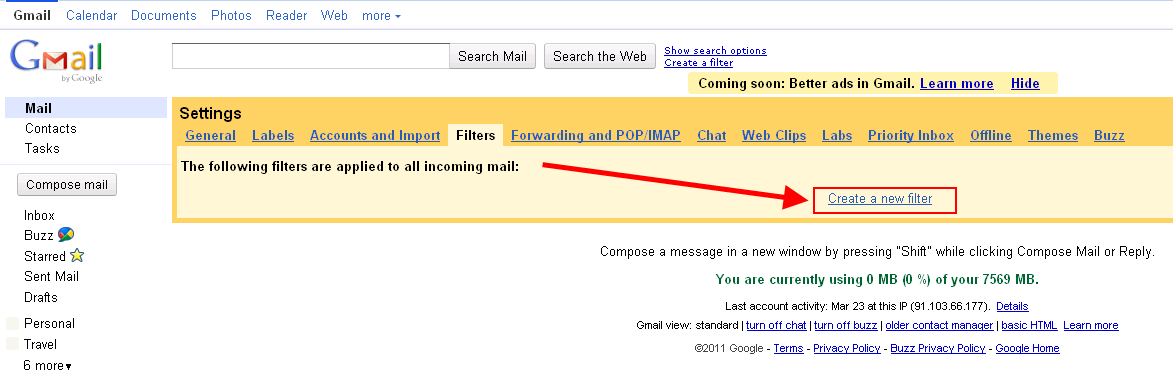1173x381 pixels.
Task: Open the Web Clips settings tab
Action: point(774,135)
